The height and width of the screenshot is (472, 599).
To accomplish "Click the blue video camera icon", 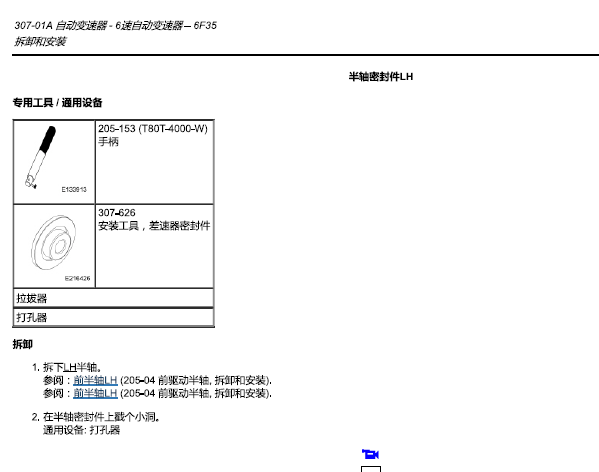I will 370,454.
